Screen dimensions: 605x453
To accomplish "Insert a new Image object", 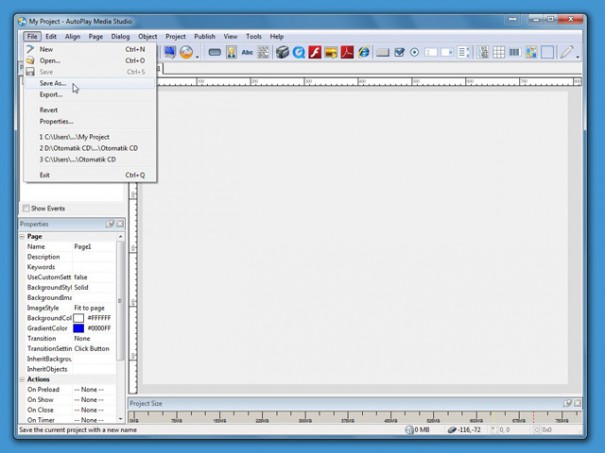I will point(232,52).
